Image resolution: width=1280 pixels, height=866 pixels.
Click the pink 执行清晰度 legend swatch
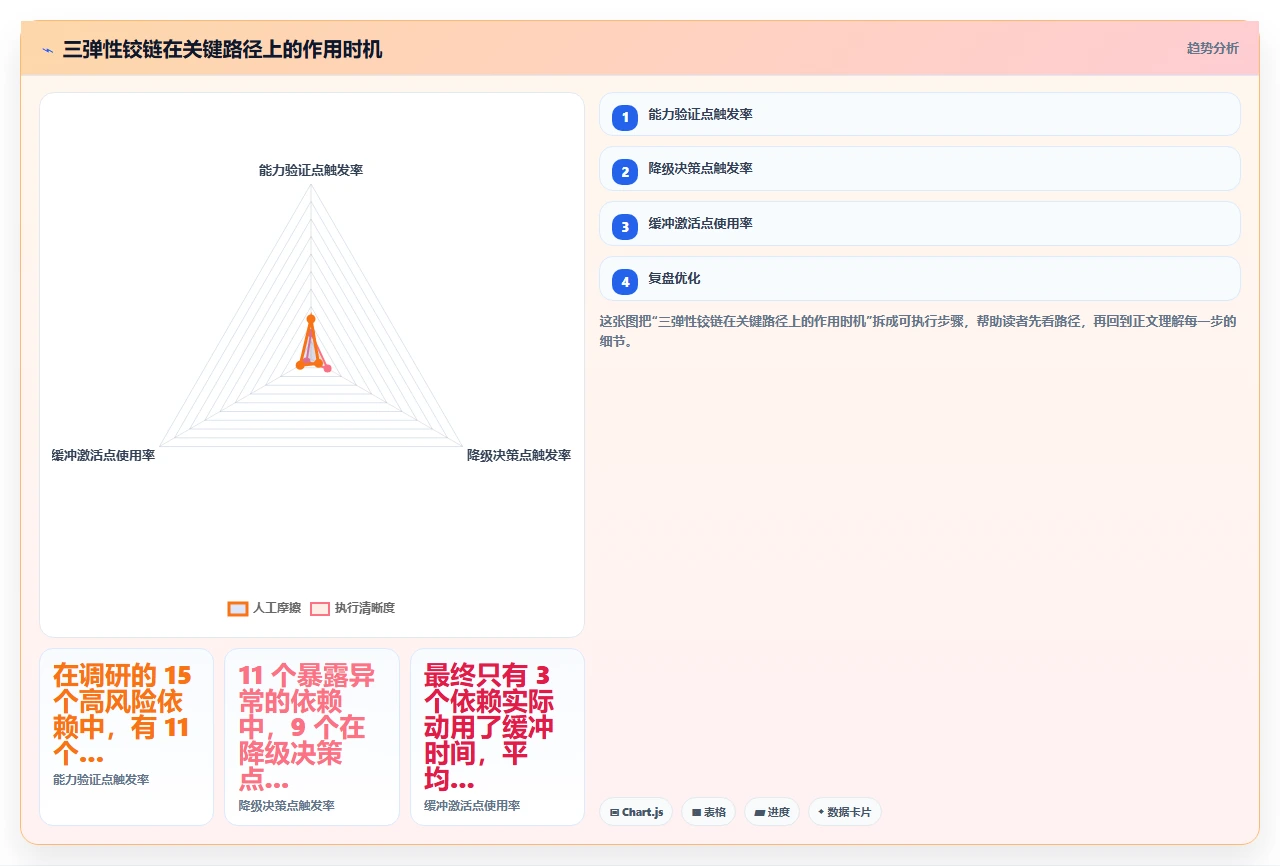tap(320, 608)
